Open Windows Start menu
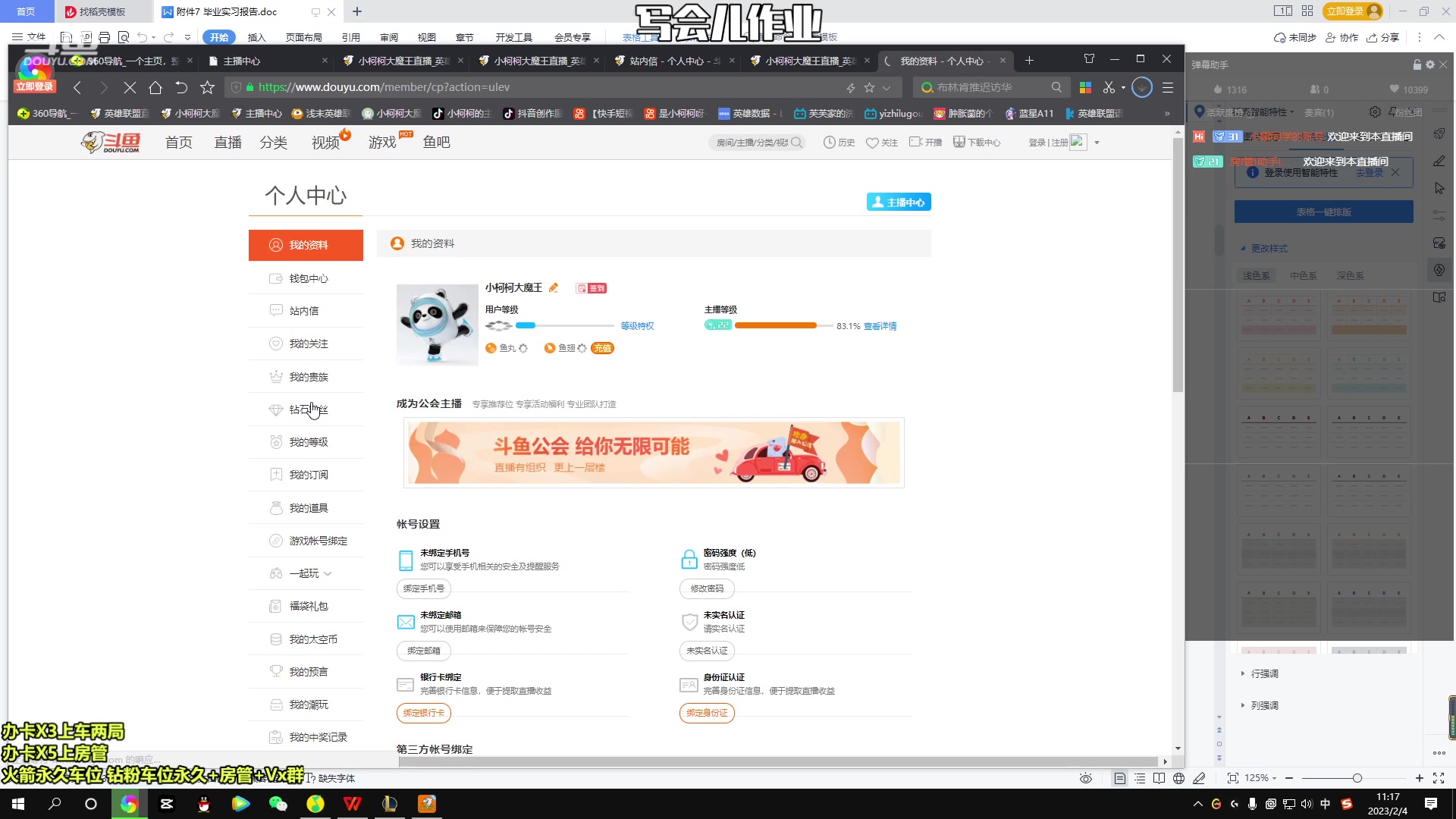1456x819 pixels. pyautogui.click(x=18, y=804)
